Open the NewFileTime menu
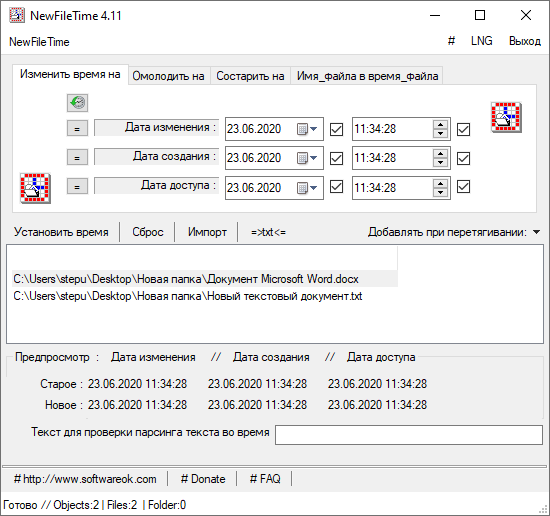This screenshot has width=550, height=516. (39, 42)
